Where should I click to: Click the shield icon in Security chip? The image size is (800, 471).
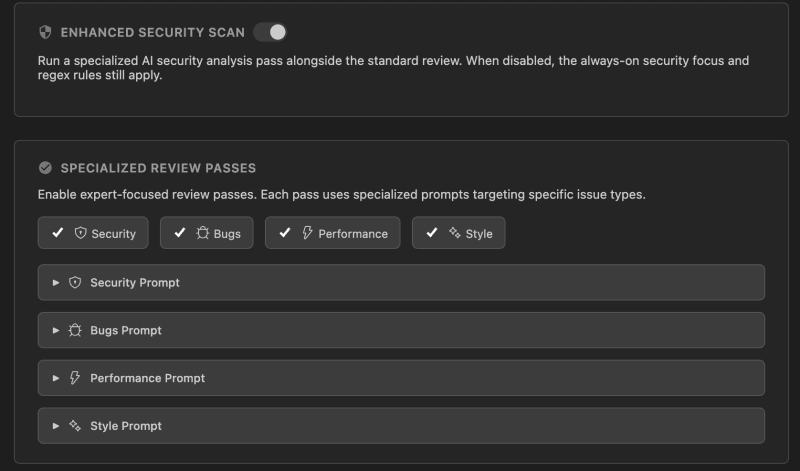[x=81, y=233]
